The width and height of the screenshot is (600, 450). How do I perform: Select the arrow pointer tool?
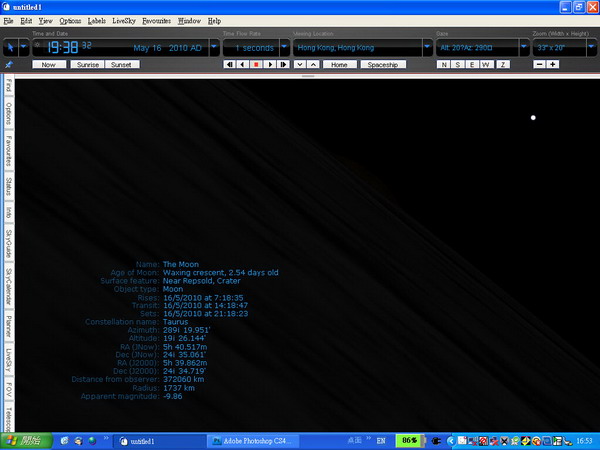[x=11, y=46]
